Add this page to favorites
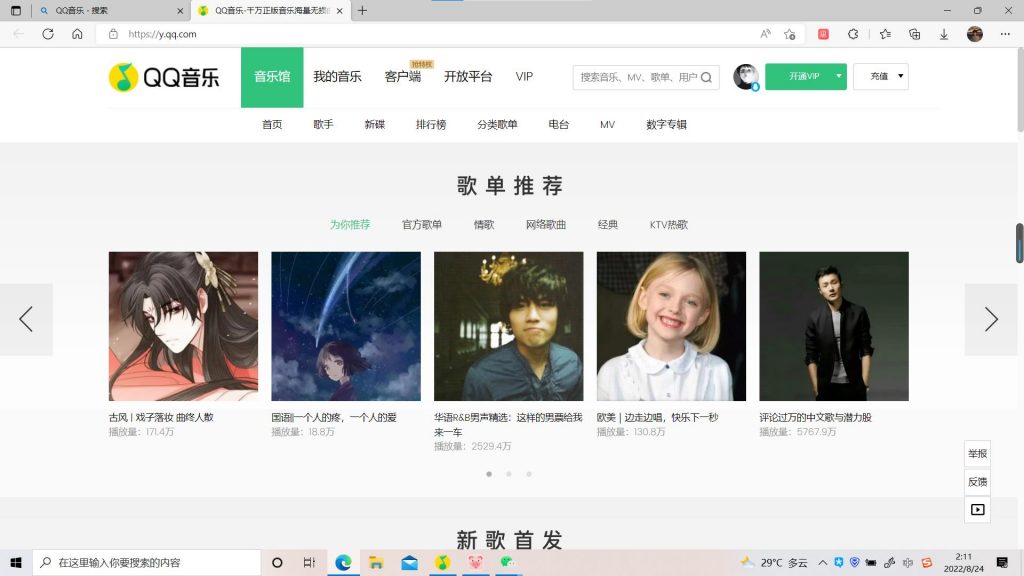 [x=790, y=34]
